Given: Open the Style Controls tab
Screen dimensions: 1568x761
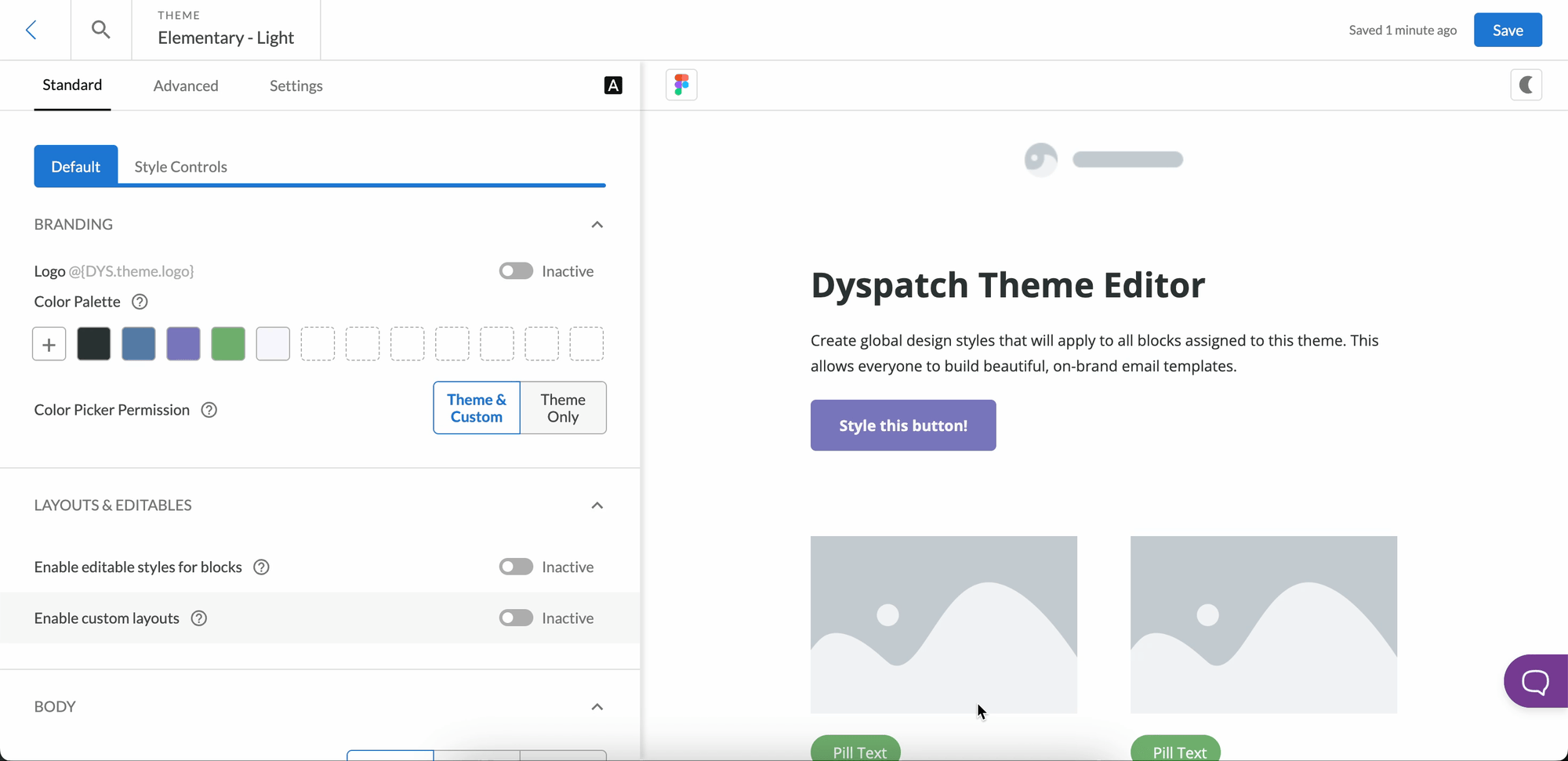Looking at the screenshot, I should [180, 166].
